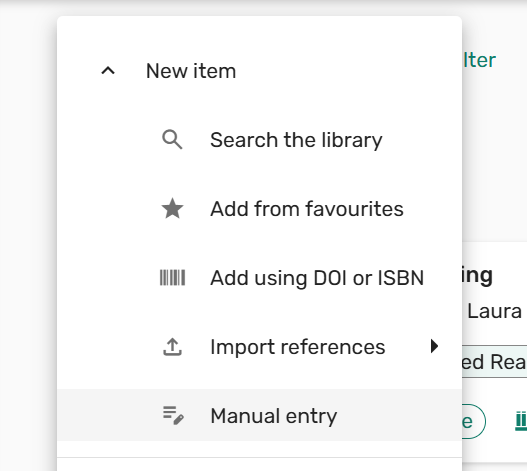Click the pencil-lines Manual entry icon
527x471 pixels.
pos(173,415)
